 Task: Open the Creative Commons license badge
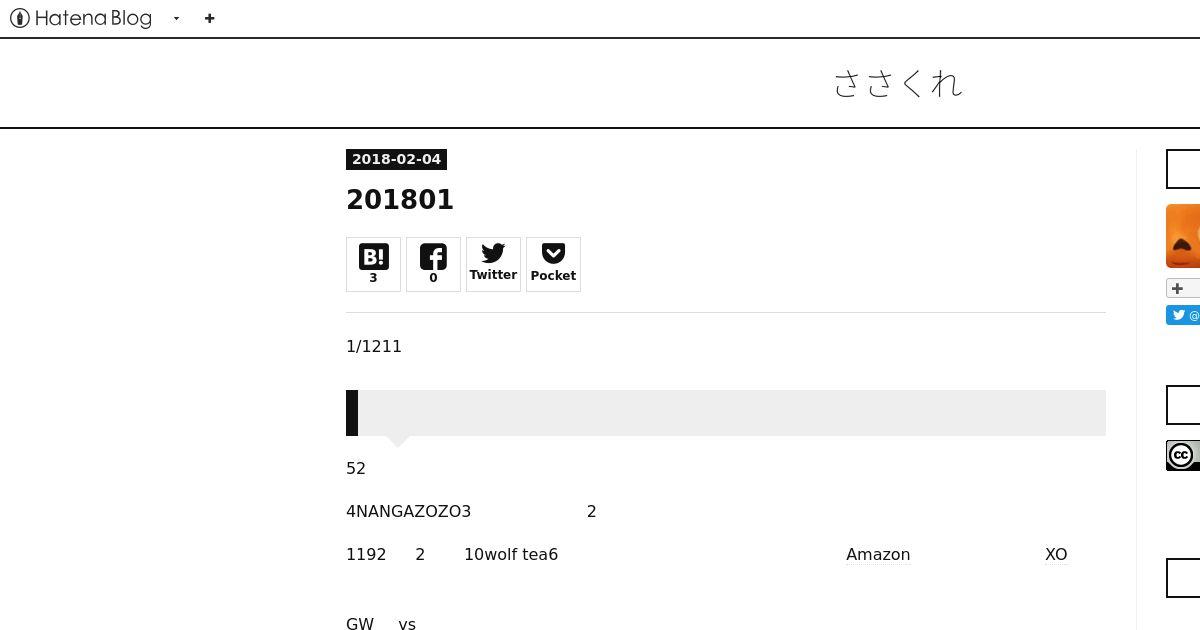click(x=1183, y=455)
